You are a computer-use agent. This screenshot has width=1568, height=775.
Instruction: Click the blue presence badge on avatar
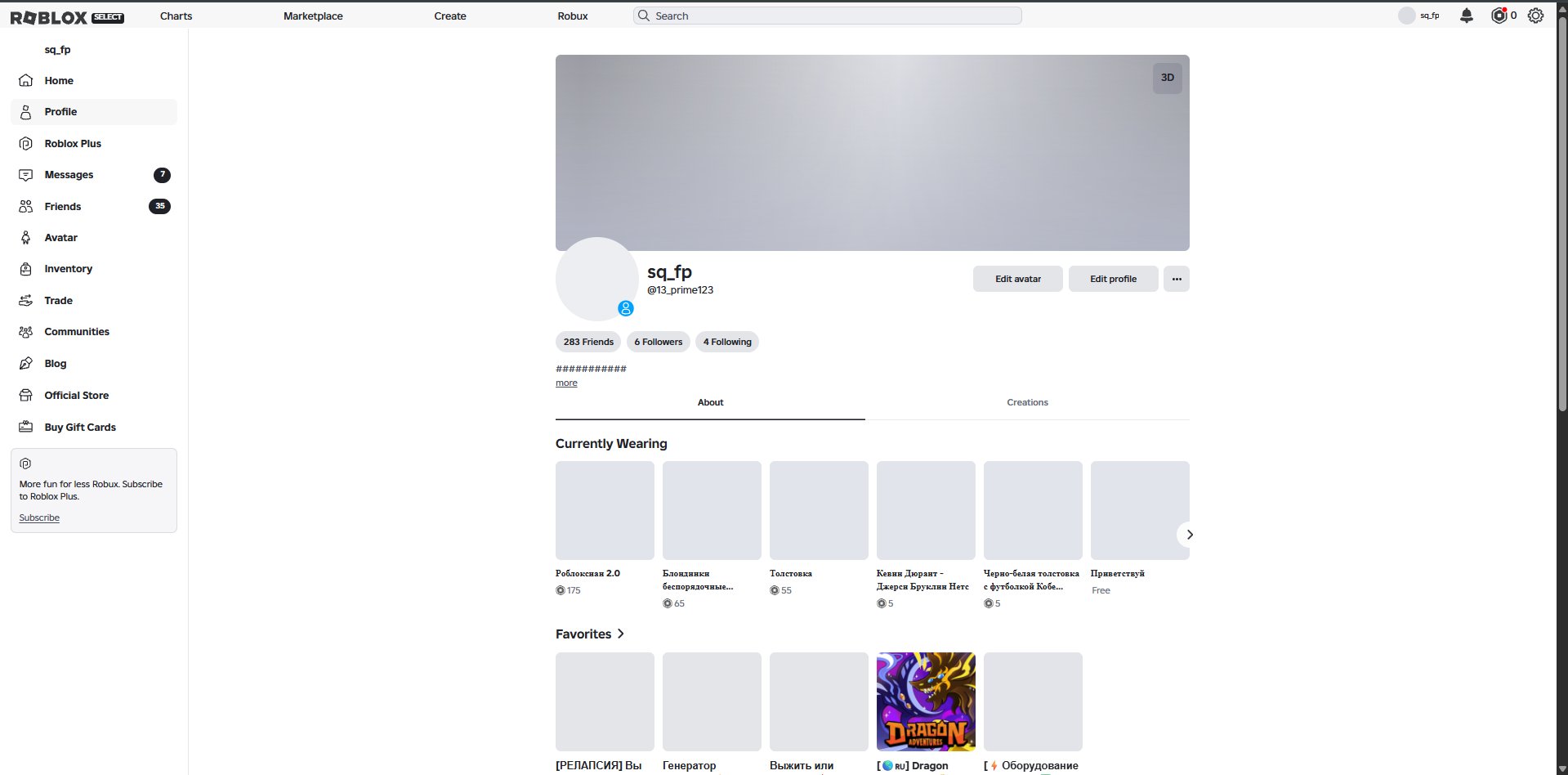[x=626, y=308]
